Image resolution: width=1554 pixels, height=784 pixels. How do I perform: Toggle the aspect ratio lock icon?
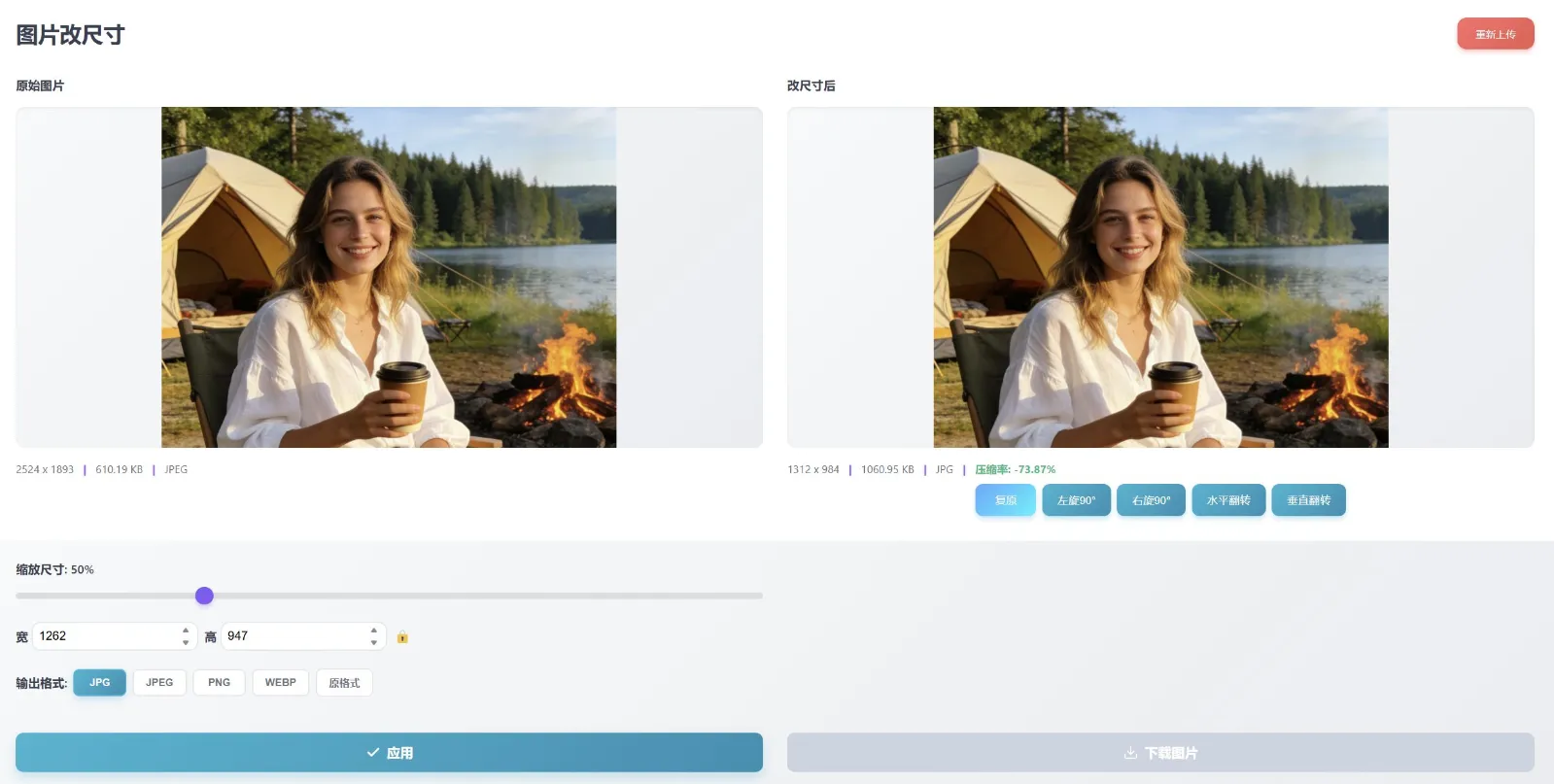coord(402,637)
